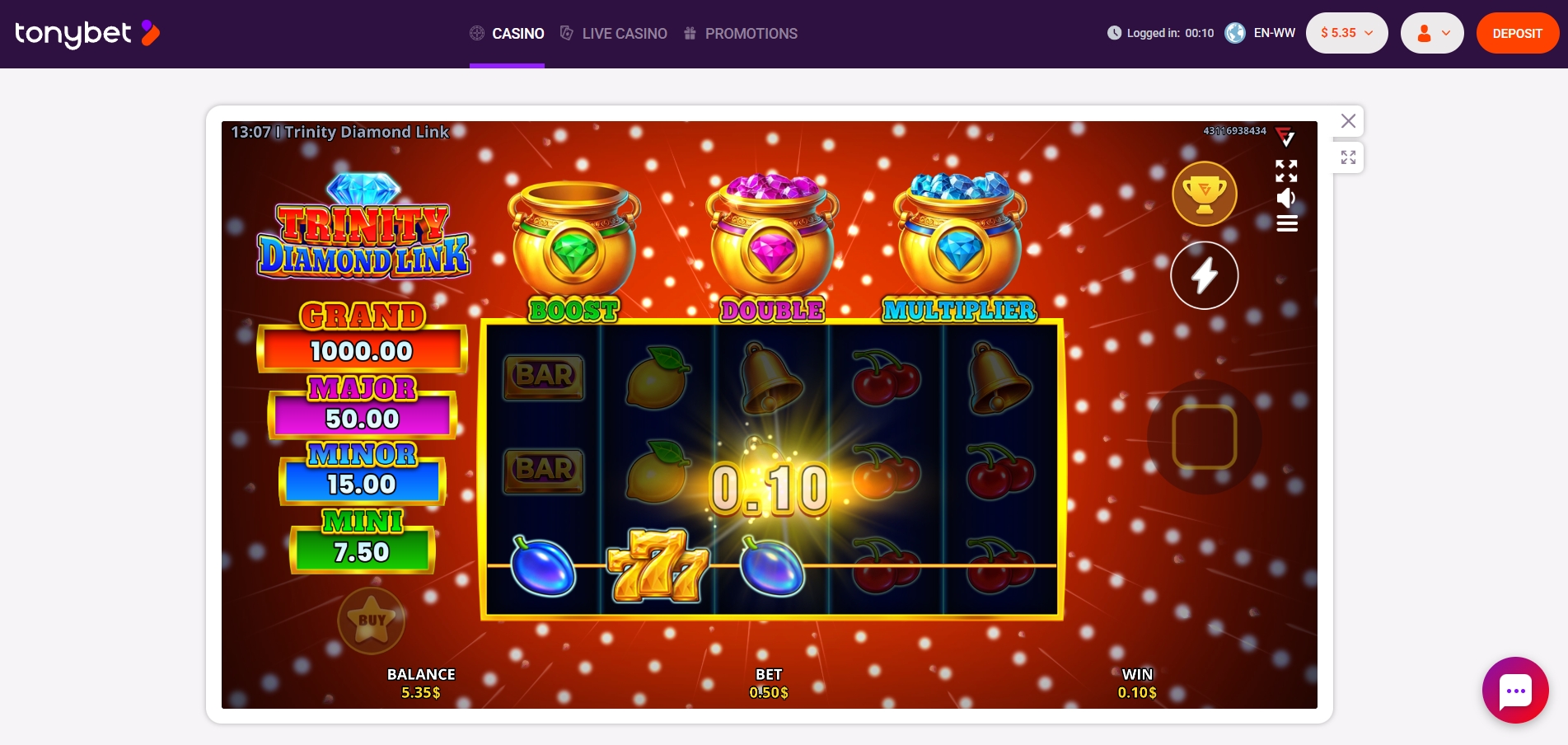Viewport: 1568px width, 745px height.
Task: Enter in-game fullscreen with arrows icon
Action: (1286, 171)
